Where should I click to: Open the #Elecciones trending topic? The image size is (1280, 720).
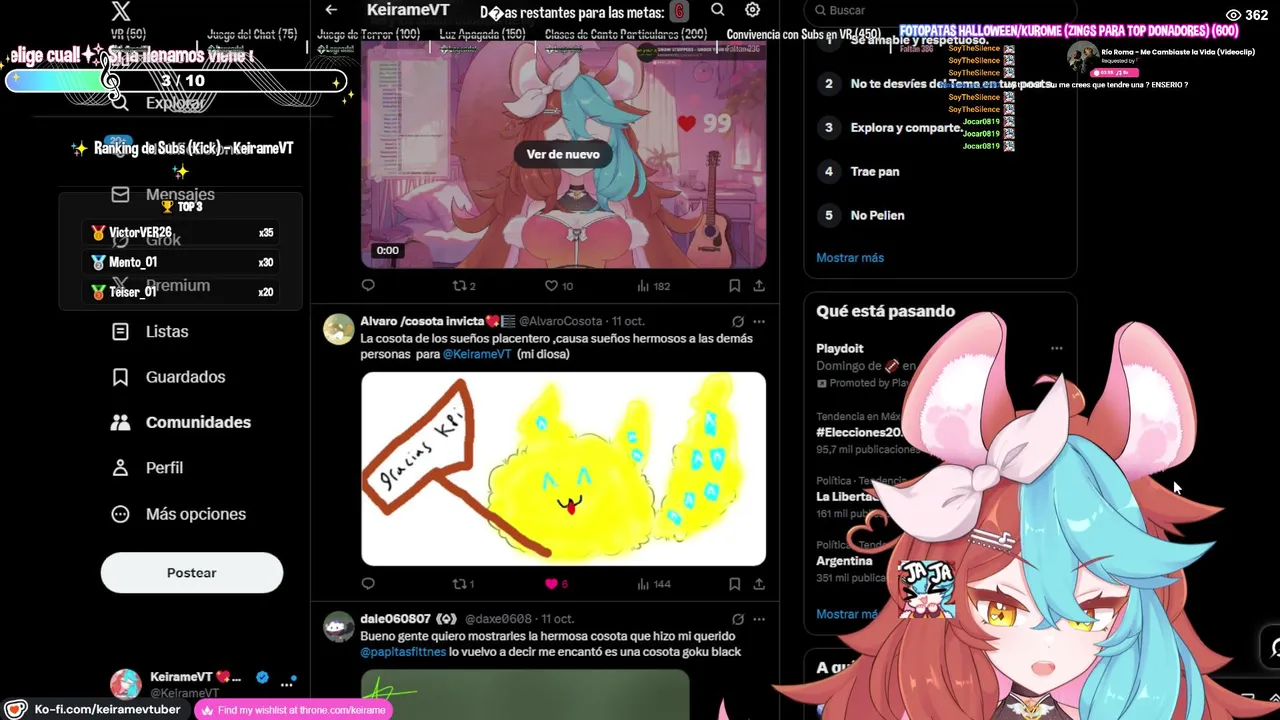860,432
